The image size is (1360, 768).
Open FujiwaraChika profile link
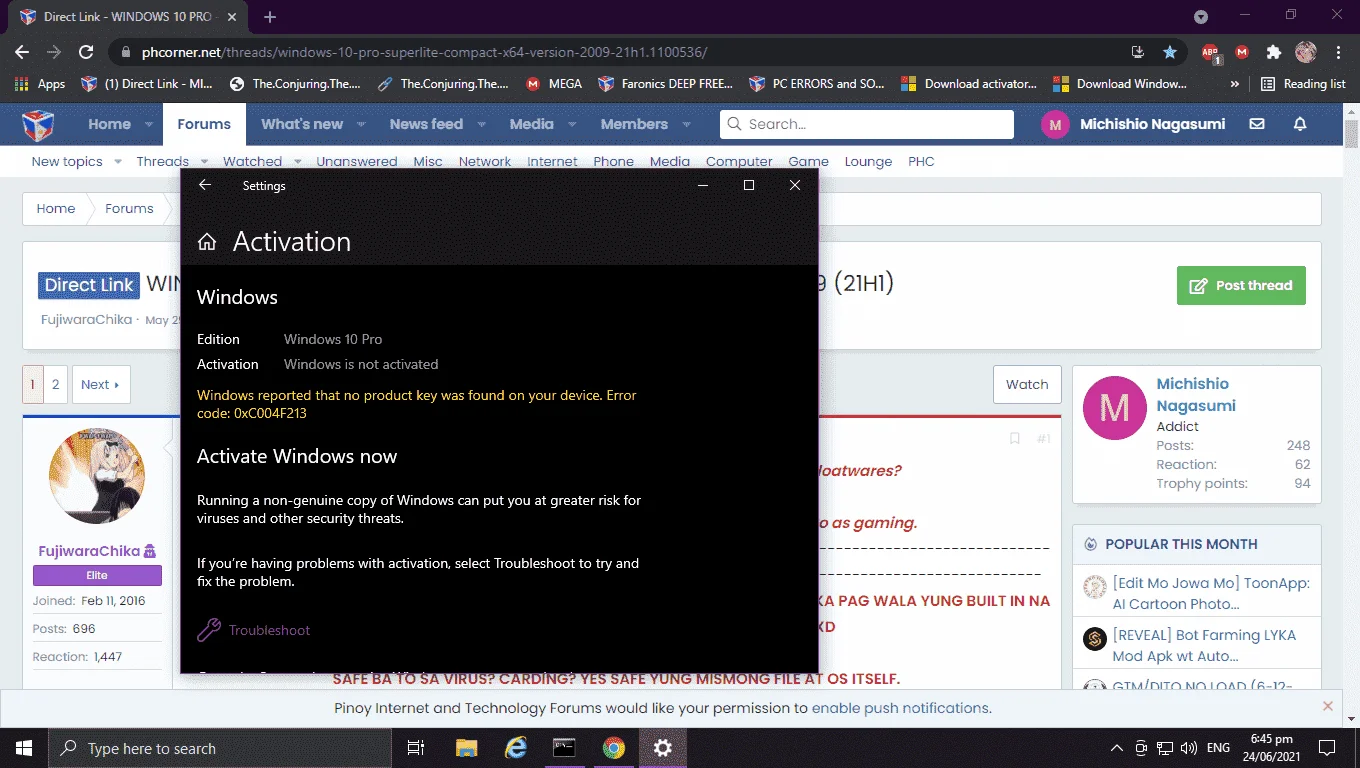click(90, 550)
